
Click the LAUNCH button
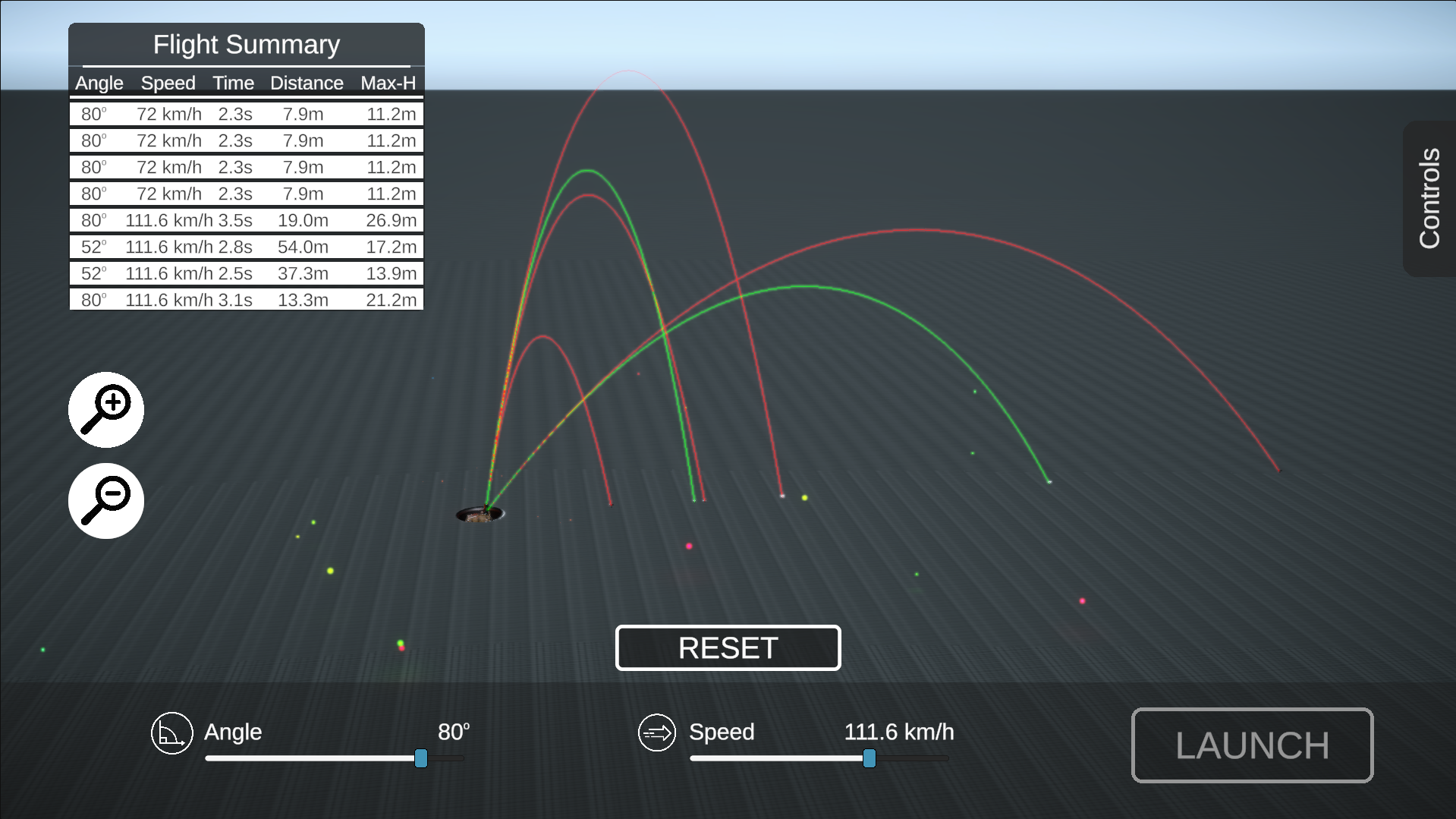tap(1253, 745)
